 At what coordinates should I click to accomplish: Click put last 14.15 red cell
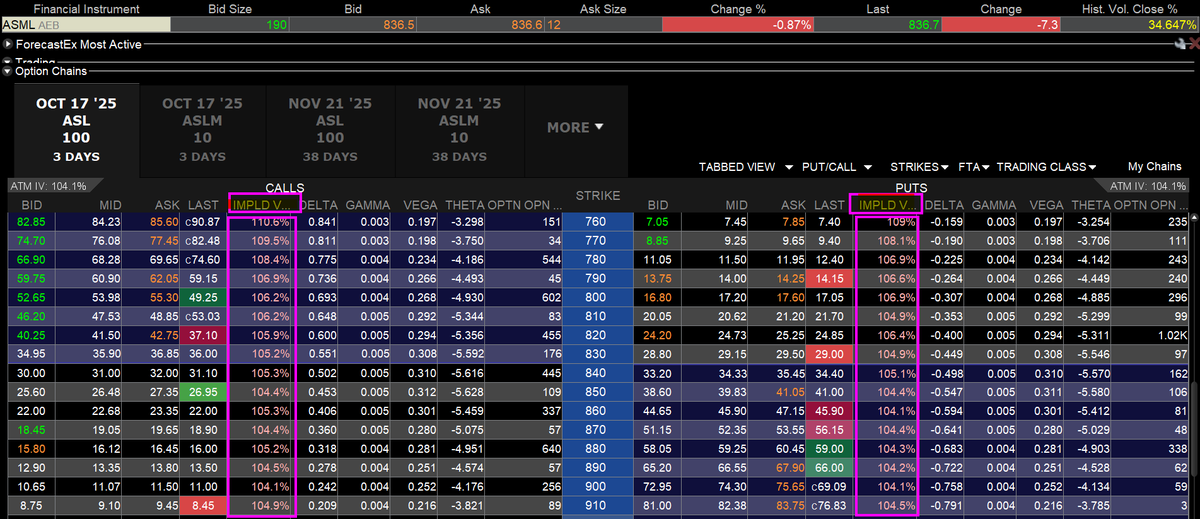[x=829, y=278]
